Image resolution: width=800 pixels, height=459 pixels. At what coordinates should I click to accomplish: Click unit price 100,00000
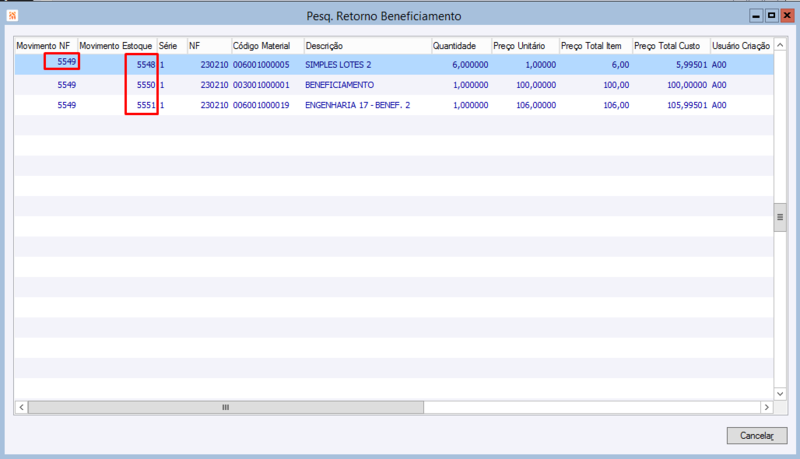click(536, 85)
